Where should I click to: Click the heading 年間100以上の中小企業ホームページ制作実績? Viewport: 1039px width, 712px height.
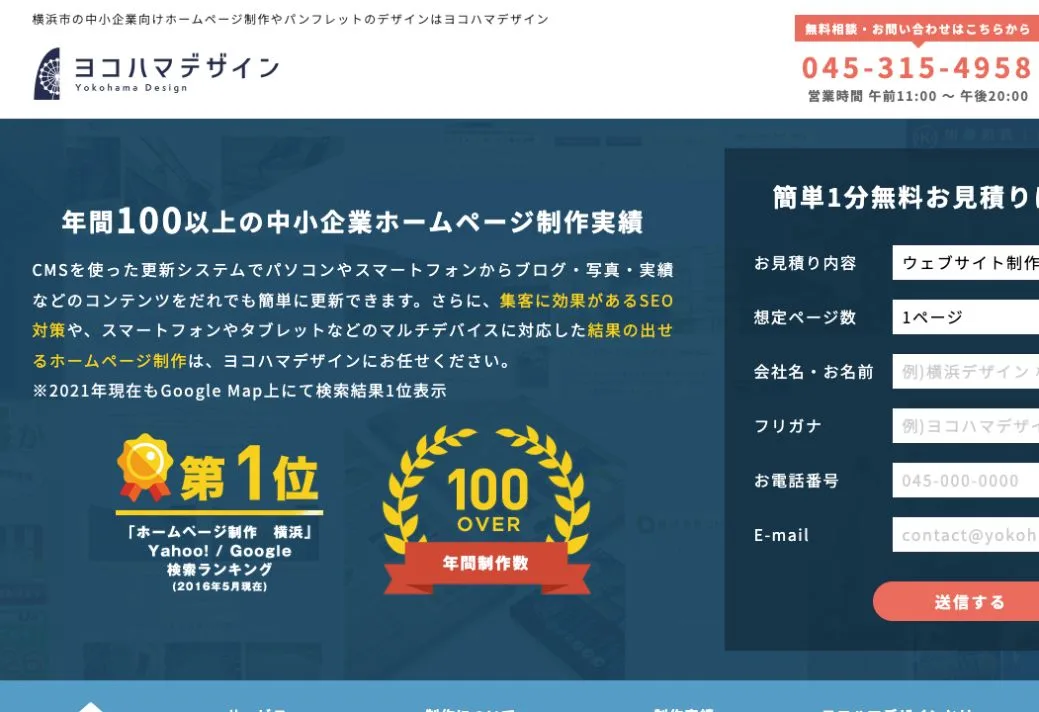352,221
